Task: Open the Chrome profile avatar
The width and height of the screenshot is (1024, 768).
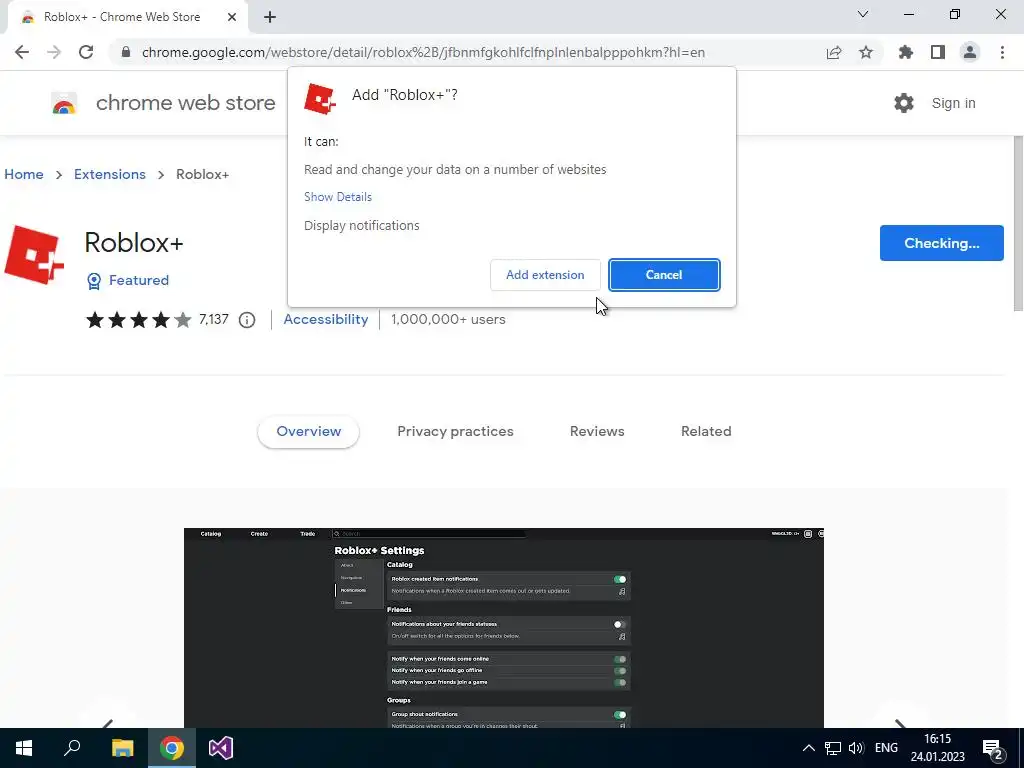Action: click(x=970, y=52)
